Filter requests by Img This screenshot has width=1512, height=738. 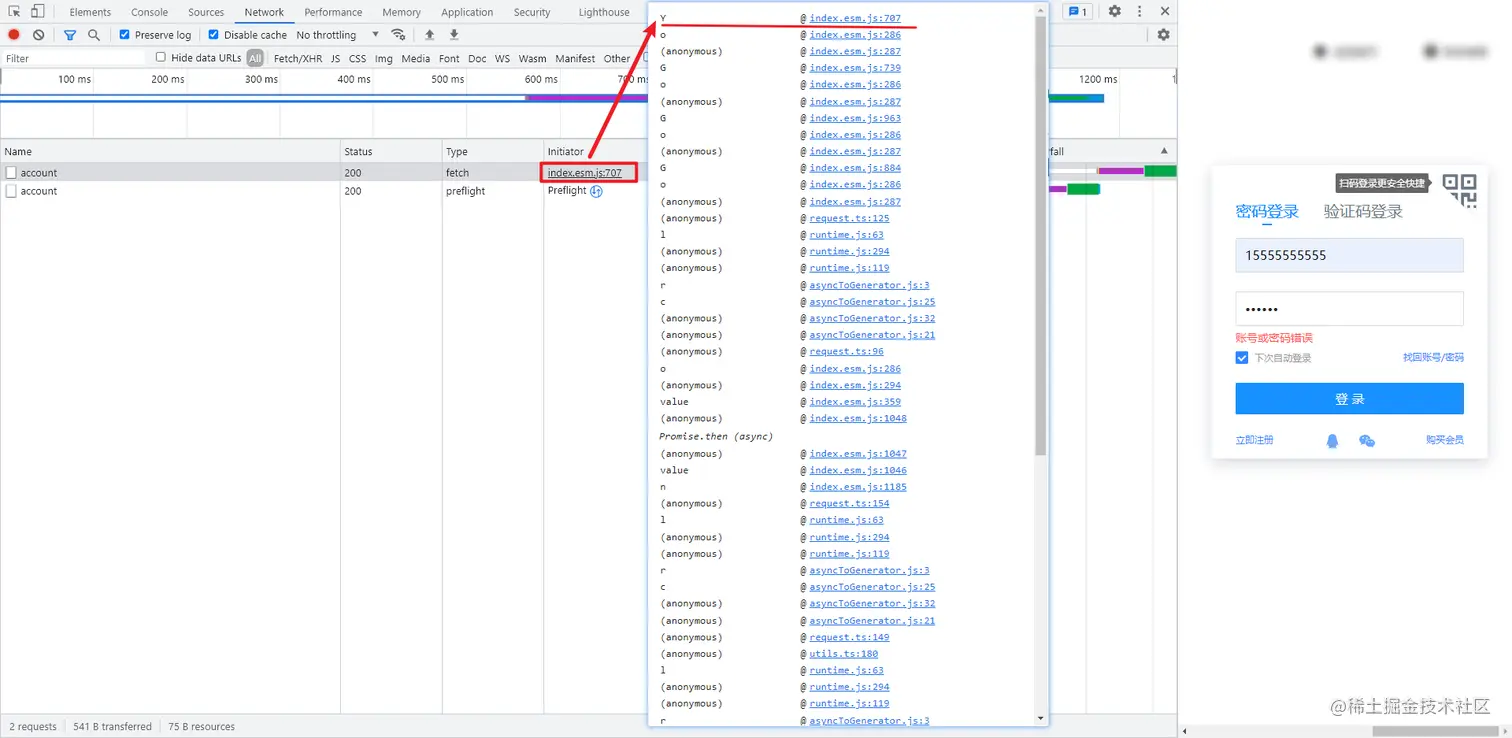pos(384,58)
